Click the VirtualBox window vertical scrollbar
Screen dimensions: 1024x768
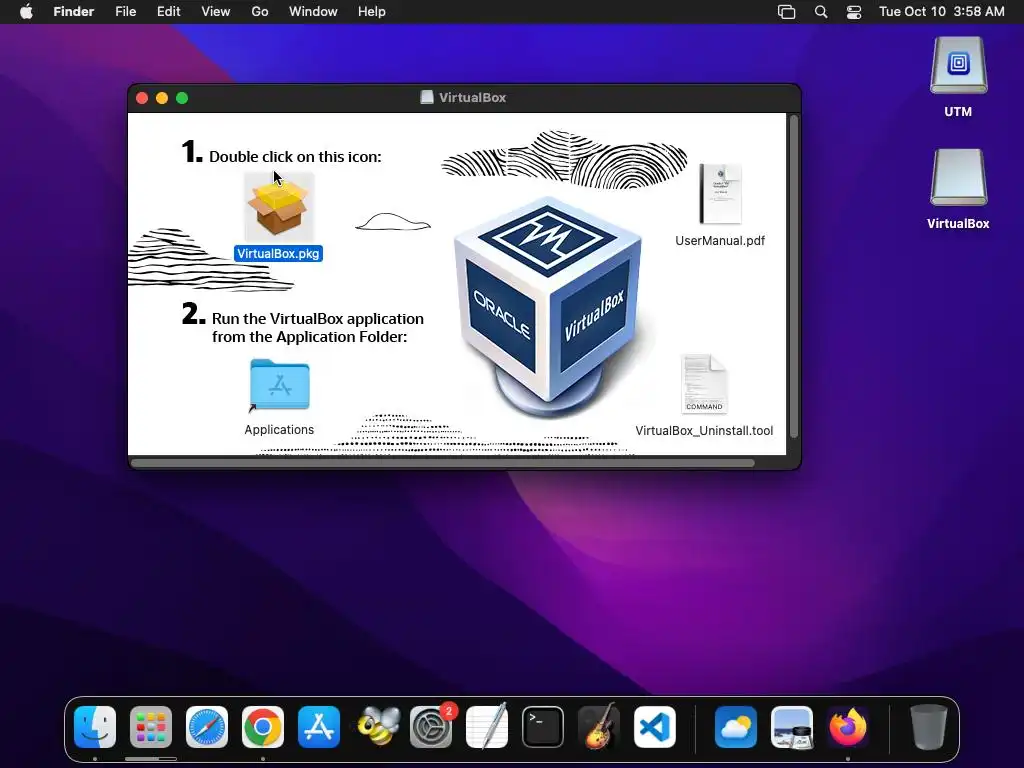[x=793, y=276]
